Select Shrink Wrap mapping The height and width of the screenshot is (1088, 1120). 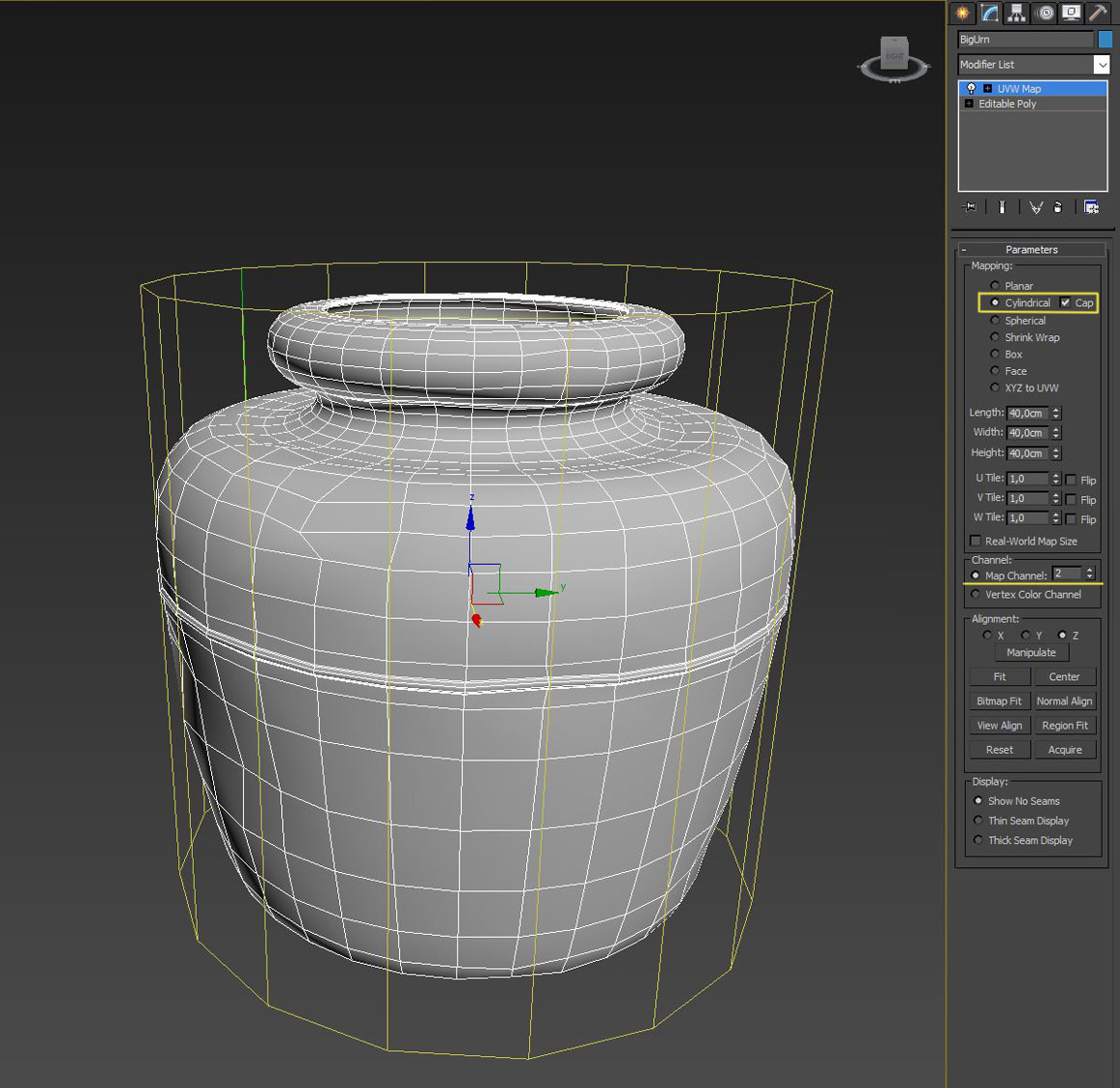994,337
